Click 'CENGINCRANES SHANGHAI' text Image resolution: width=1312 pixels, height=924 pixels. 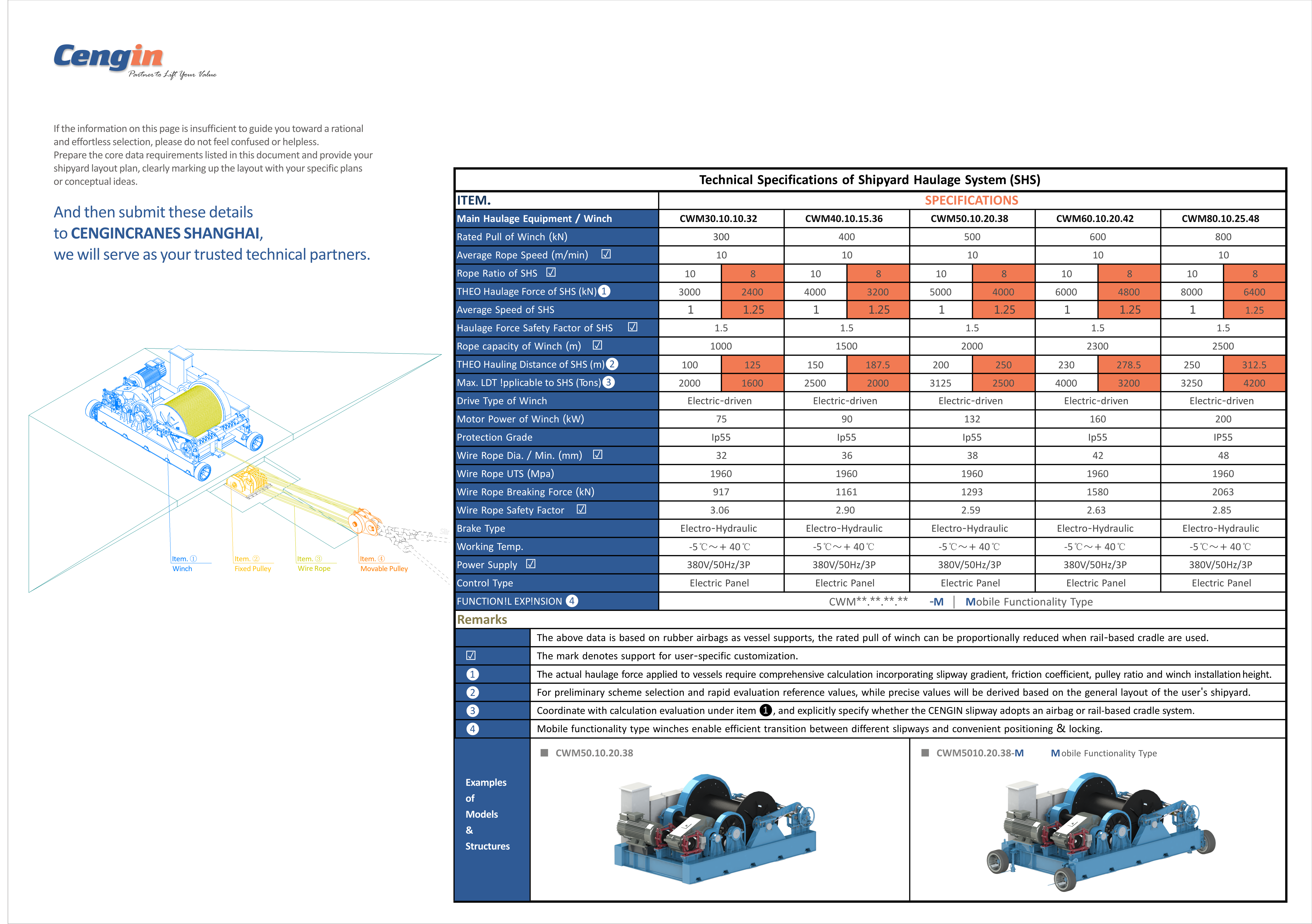pos(165,233)
